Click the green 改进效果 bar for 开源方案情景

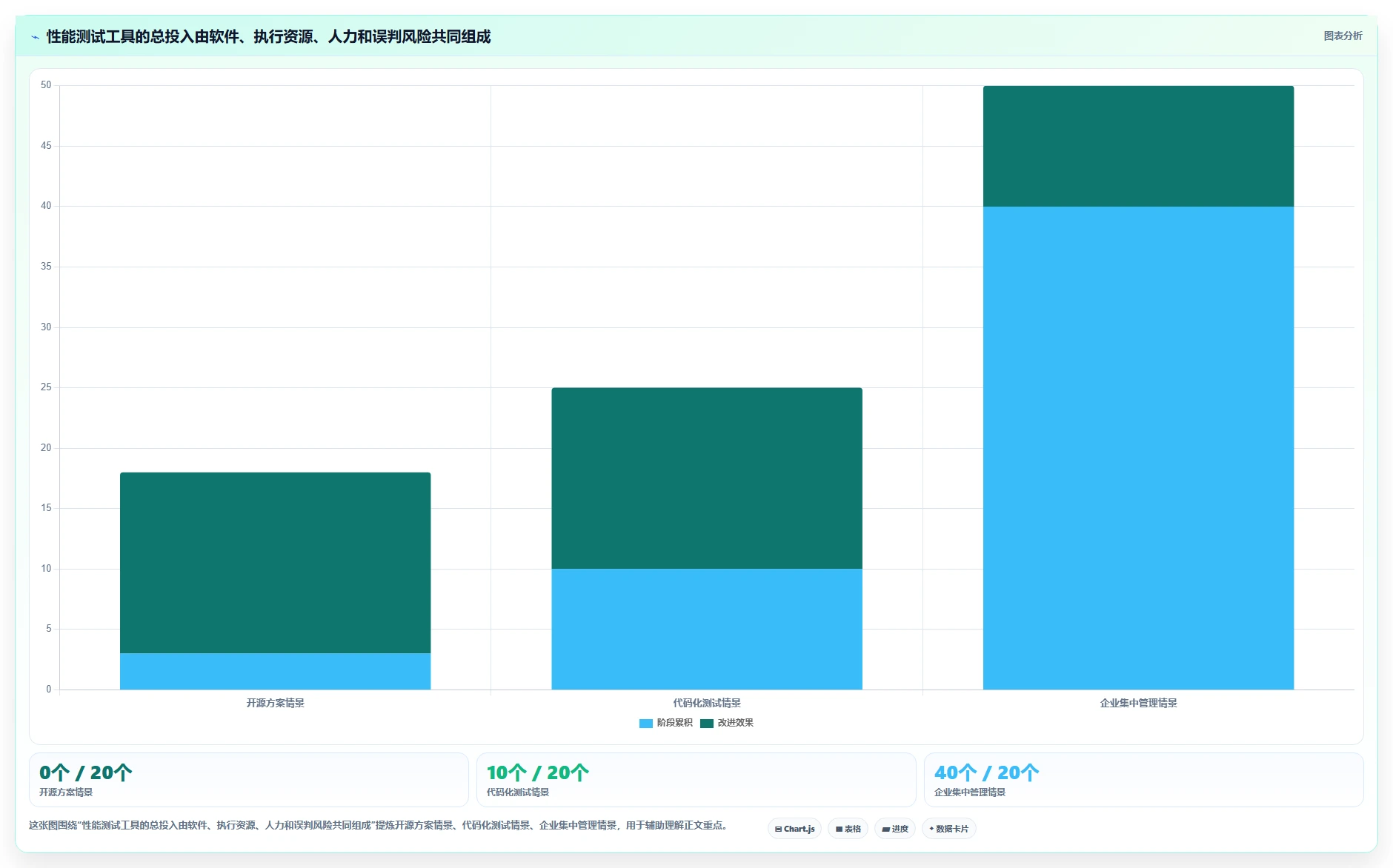275,563
